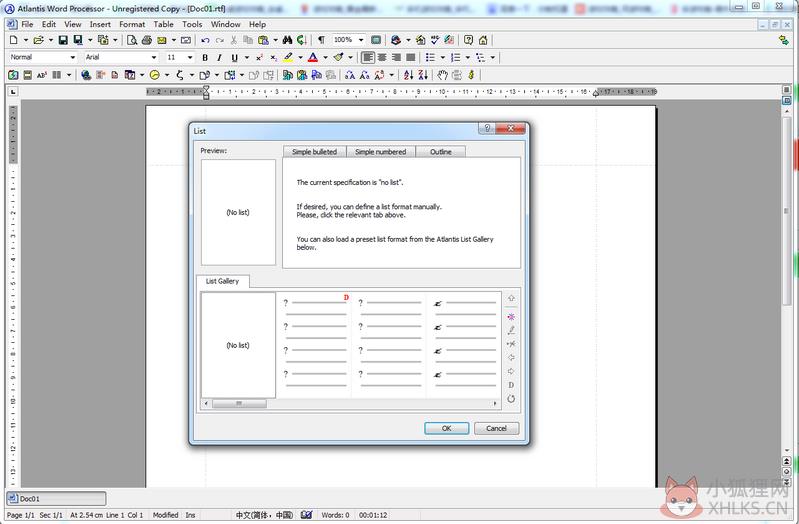The height and width of the screenshot is (524, 799).
Task: Toggle Underline formatting
Action: [234, 58]
